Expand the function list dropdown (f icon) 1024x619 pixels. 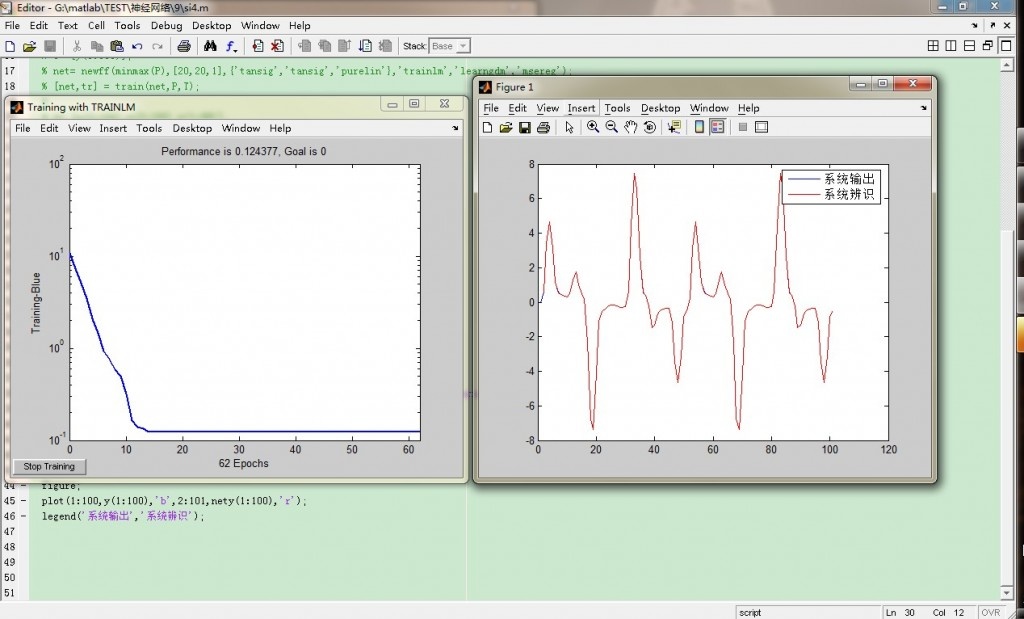232,46
